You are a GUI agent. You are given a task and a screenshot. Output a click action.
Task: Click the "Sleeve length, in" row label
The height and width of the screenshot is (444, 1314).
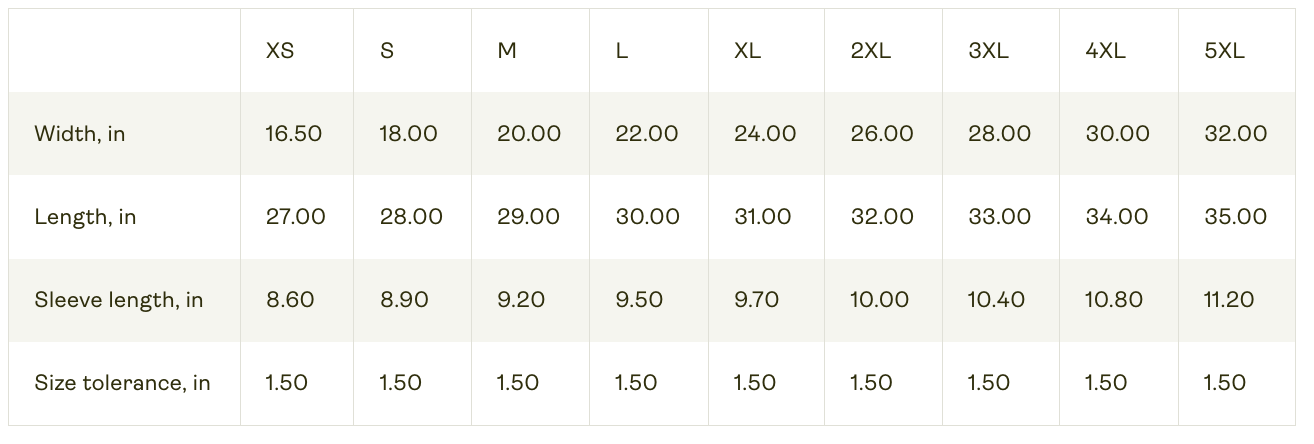coord(119,300)
